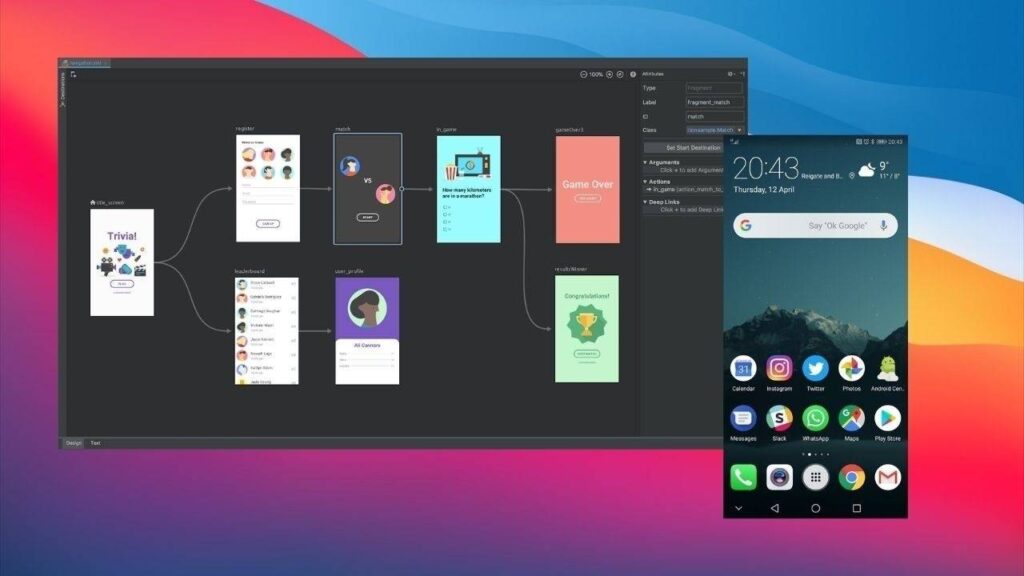
Task: Collapse the Arguments section
Action: [645, 162]
